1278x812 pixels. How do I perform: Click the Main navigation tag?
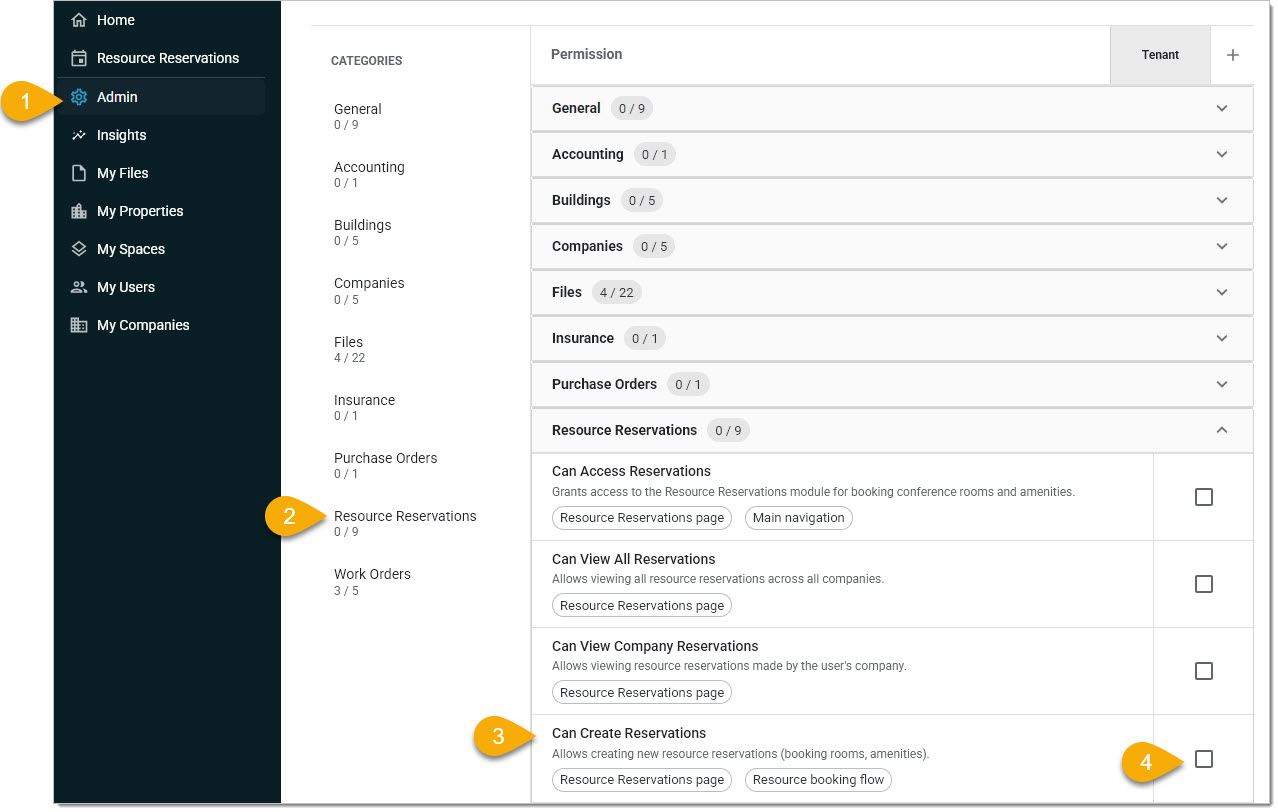pyautogui.click(x=798, y=518)
